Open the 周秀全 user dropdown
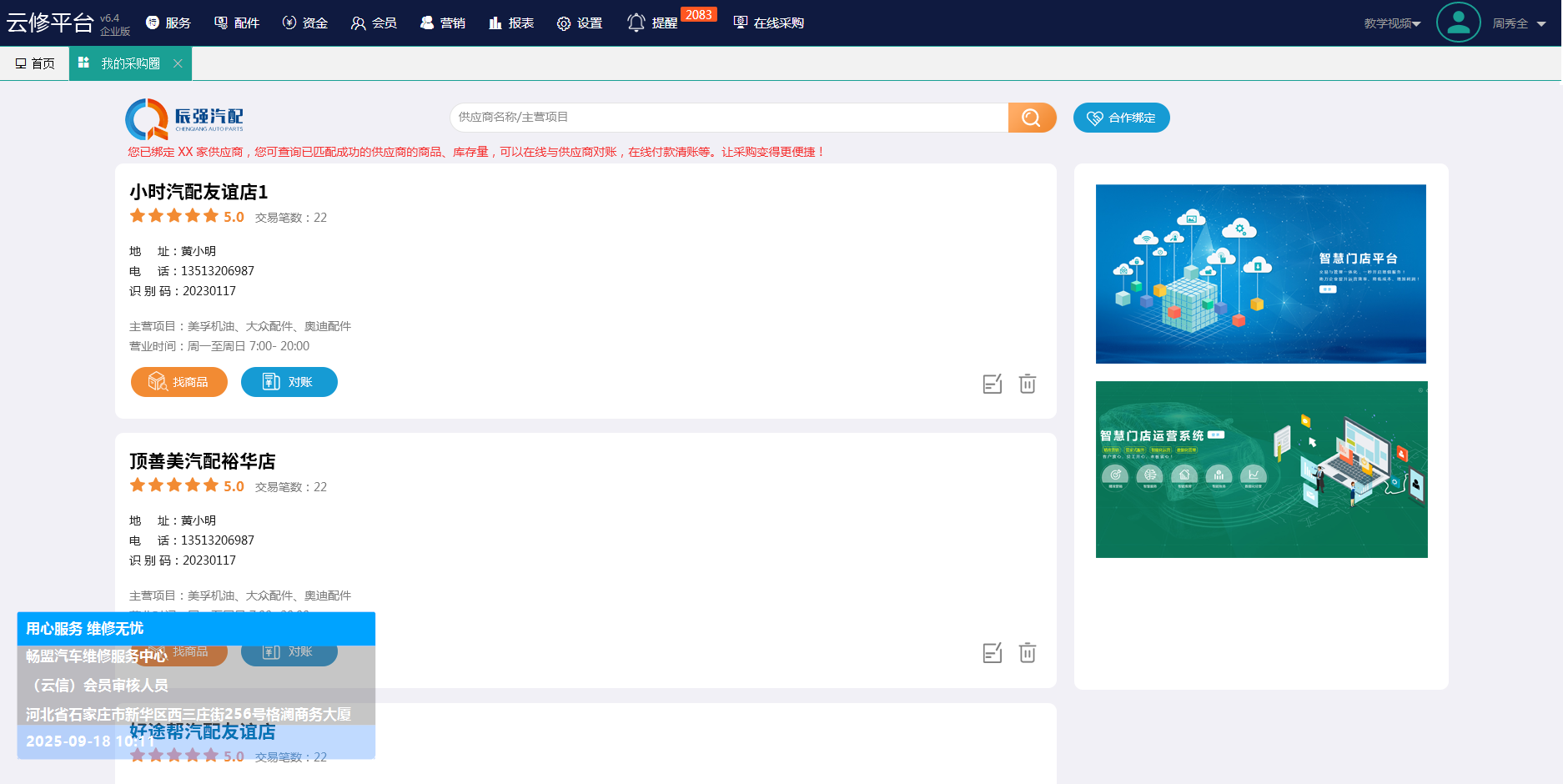Viewport: 1563px width, 784px height. tap(1519, 23)
